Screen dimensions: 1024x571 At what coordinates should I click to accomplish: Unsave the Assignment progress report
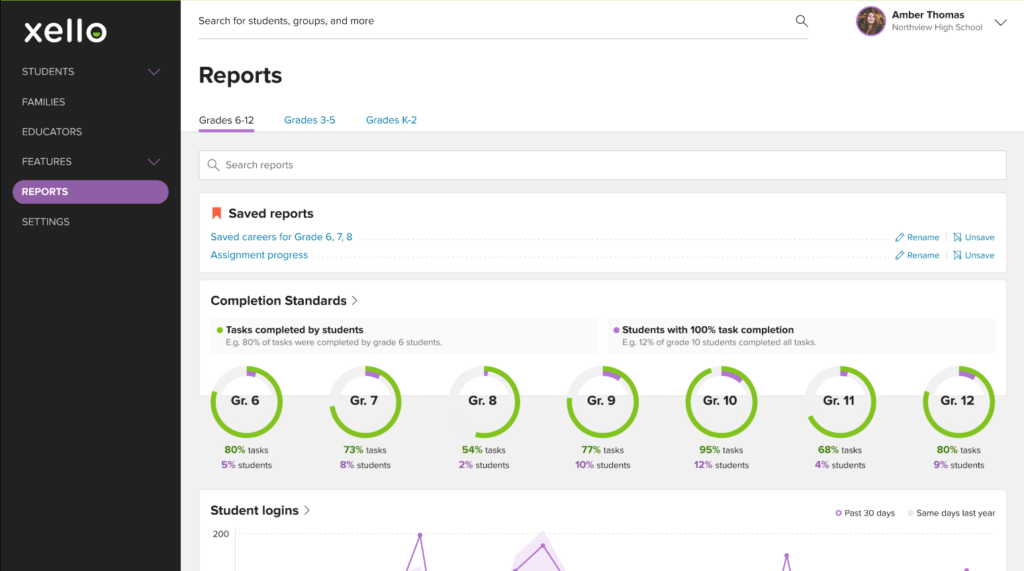[x=973, y=255]
